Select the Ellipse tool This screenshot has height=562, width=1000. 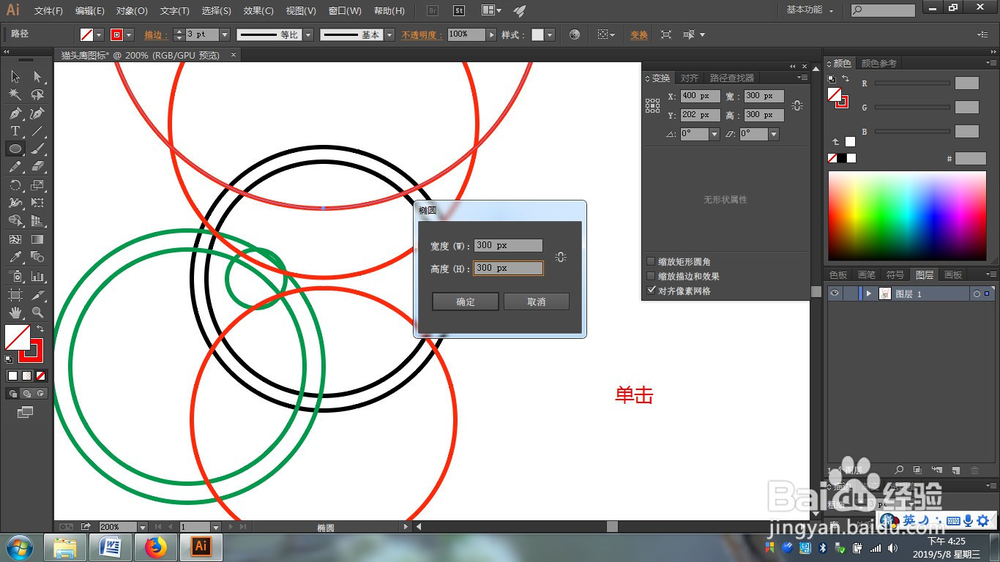pyautogui.click(x=15, y=149)
